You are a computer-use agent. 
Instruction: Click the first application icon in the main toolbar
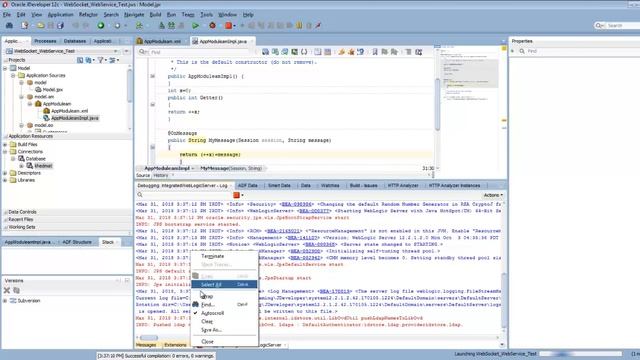[9, 25]
